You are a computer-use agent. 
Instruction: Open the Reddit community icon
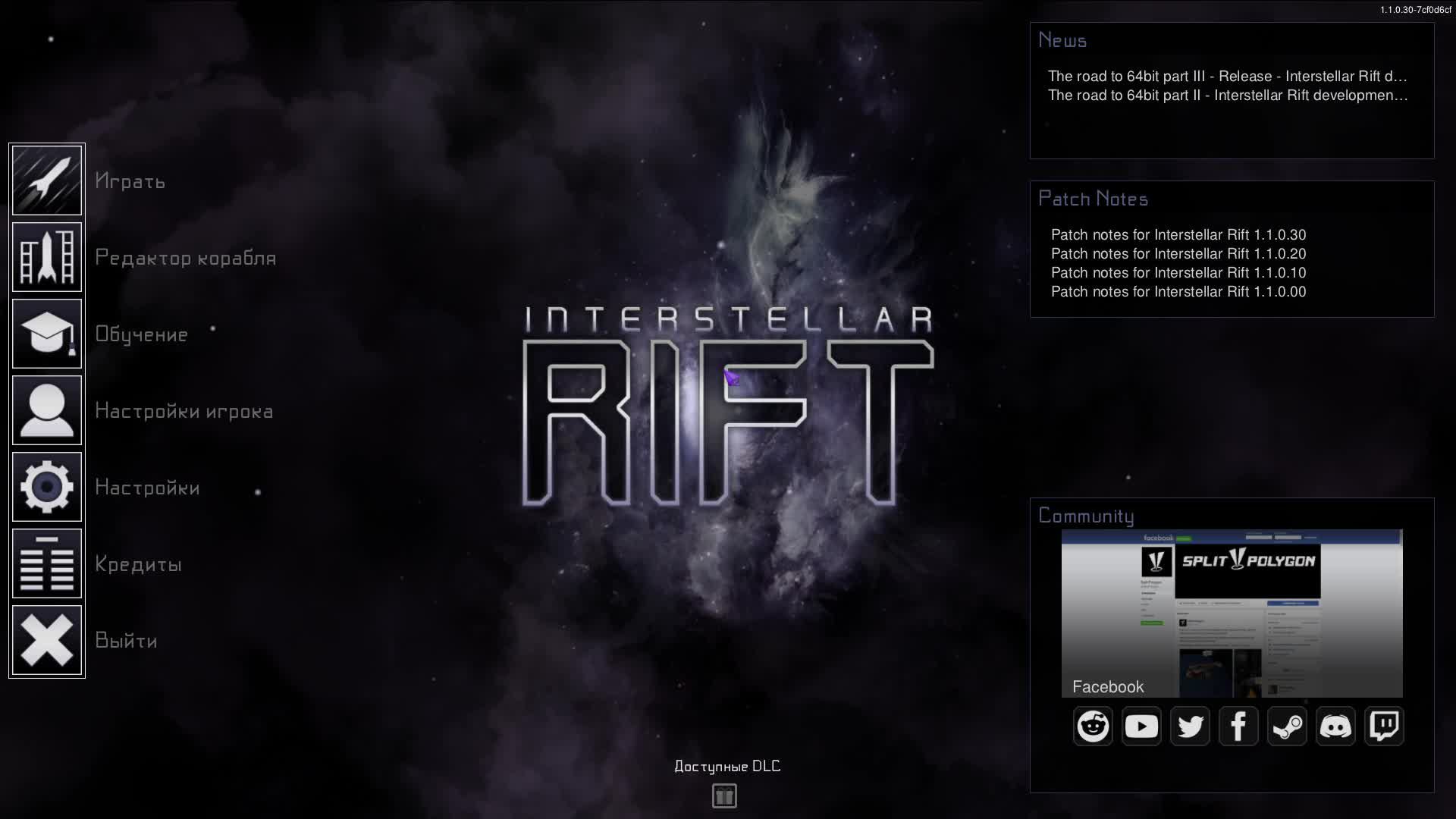pyautogui.click(x=1093, y=726)
